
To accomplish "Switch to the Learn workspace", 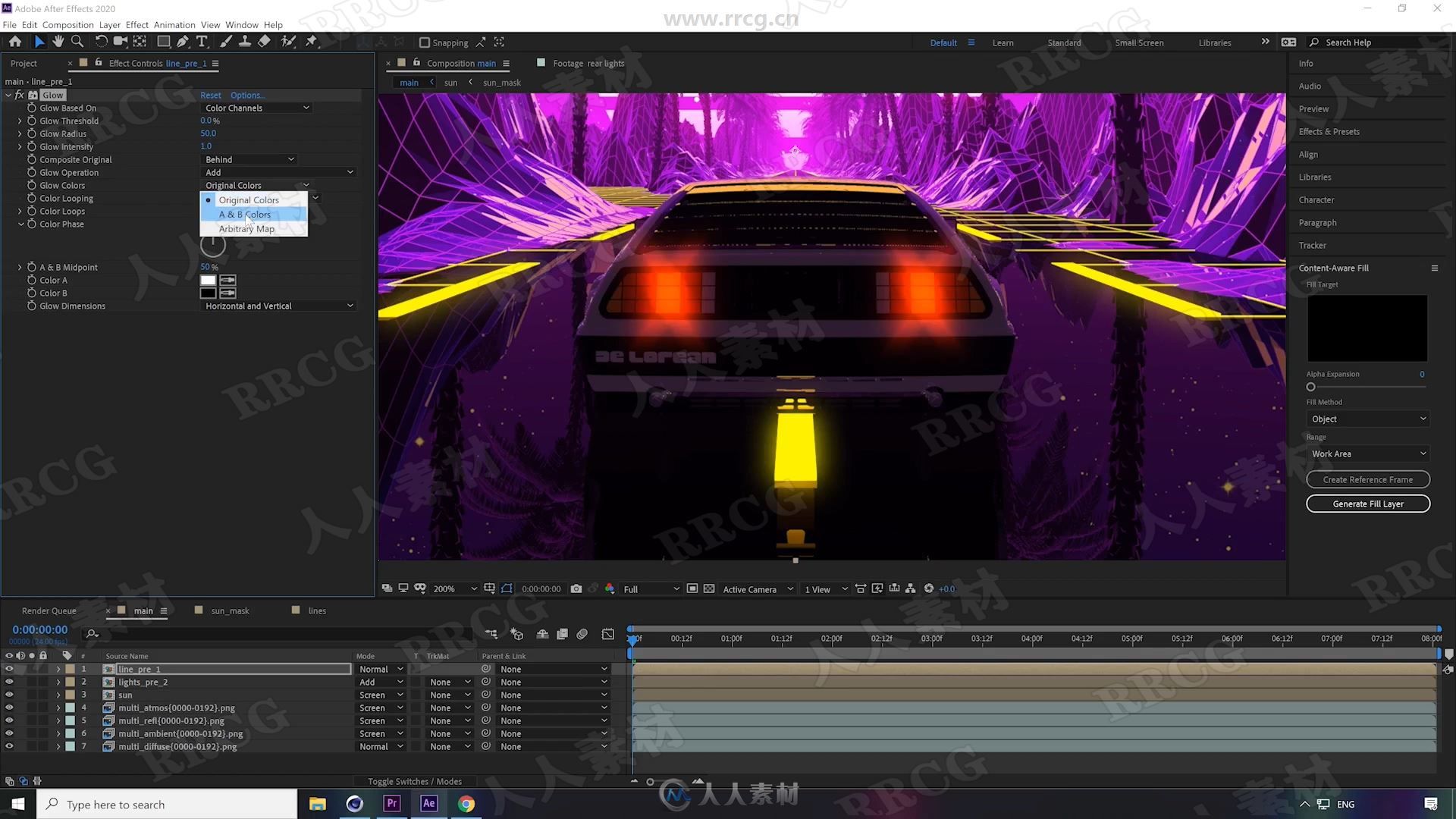I will click(1003, 43).
